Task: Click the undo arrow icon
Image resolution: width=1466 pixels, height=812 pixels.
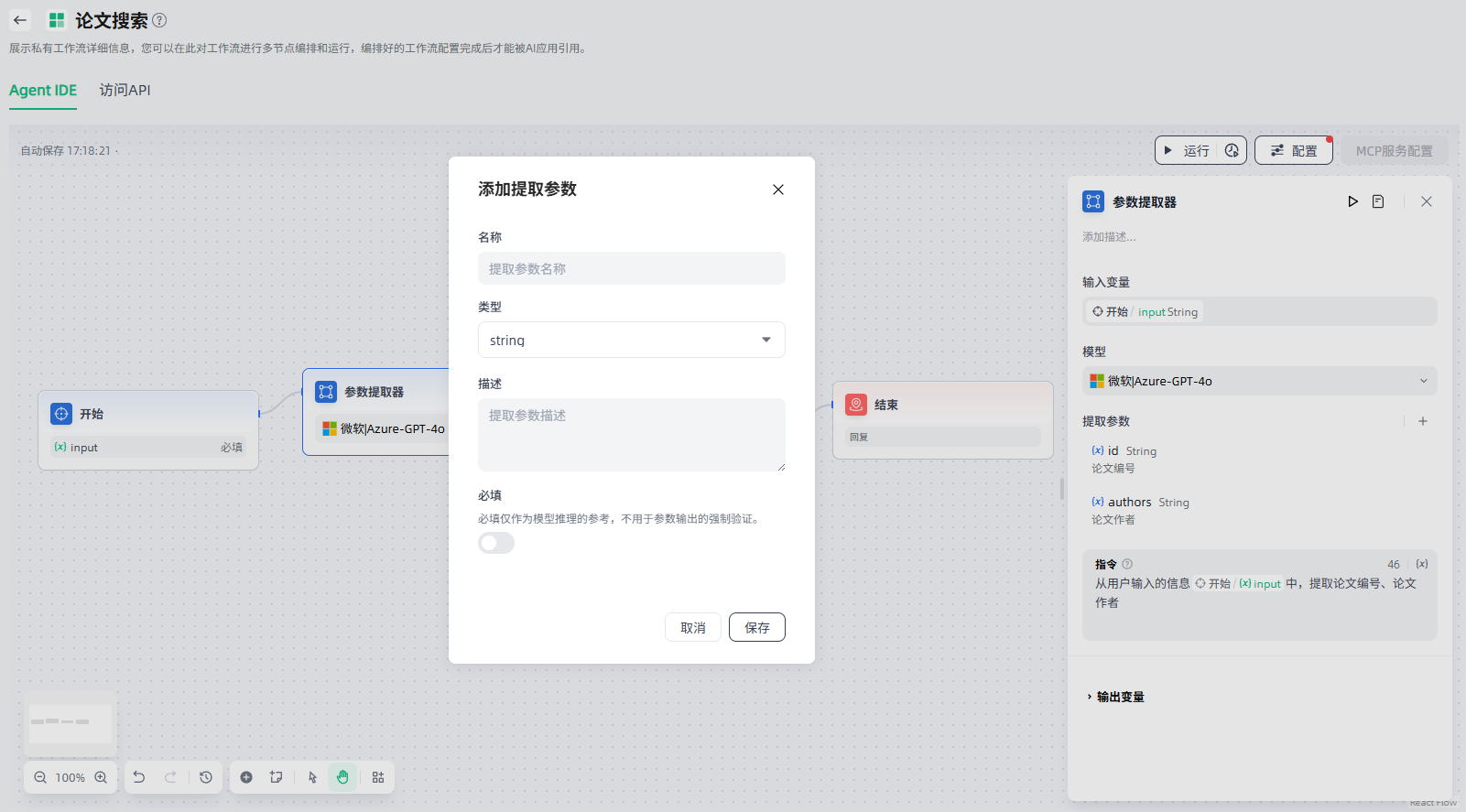Action: [139, 777]
